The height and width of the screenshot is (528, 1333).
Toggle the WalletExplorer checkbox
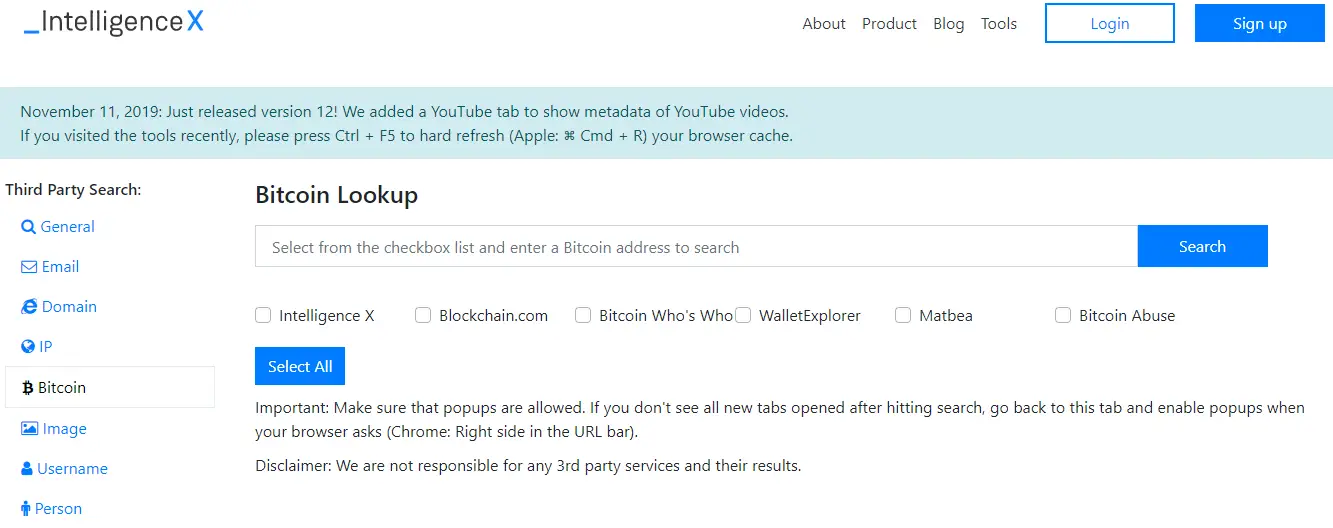click(x=743, y=316)
